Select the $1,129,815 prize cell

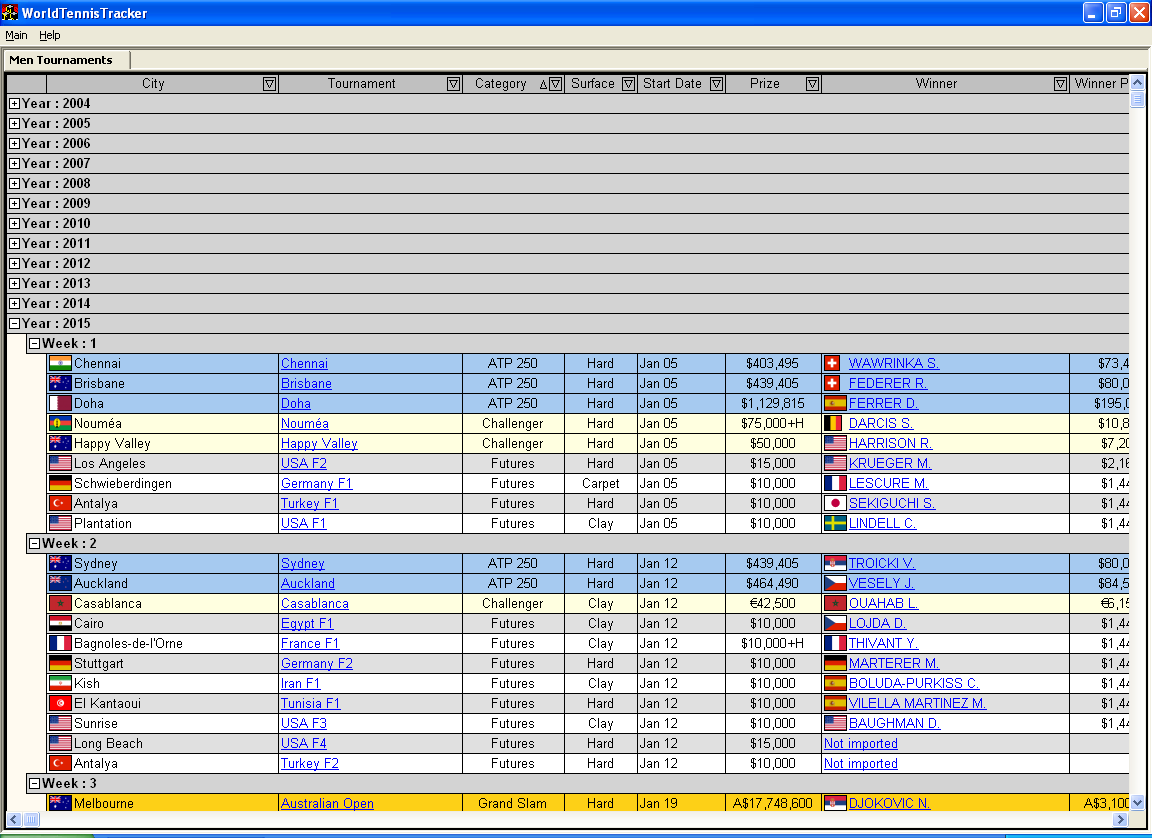pyautogui.click(x=773, y=403)
